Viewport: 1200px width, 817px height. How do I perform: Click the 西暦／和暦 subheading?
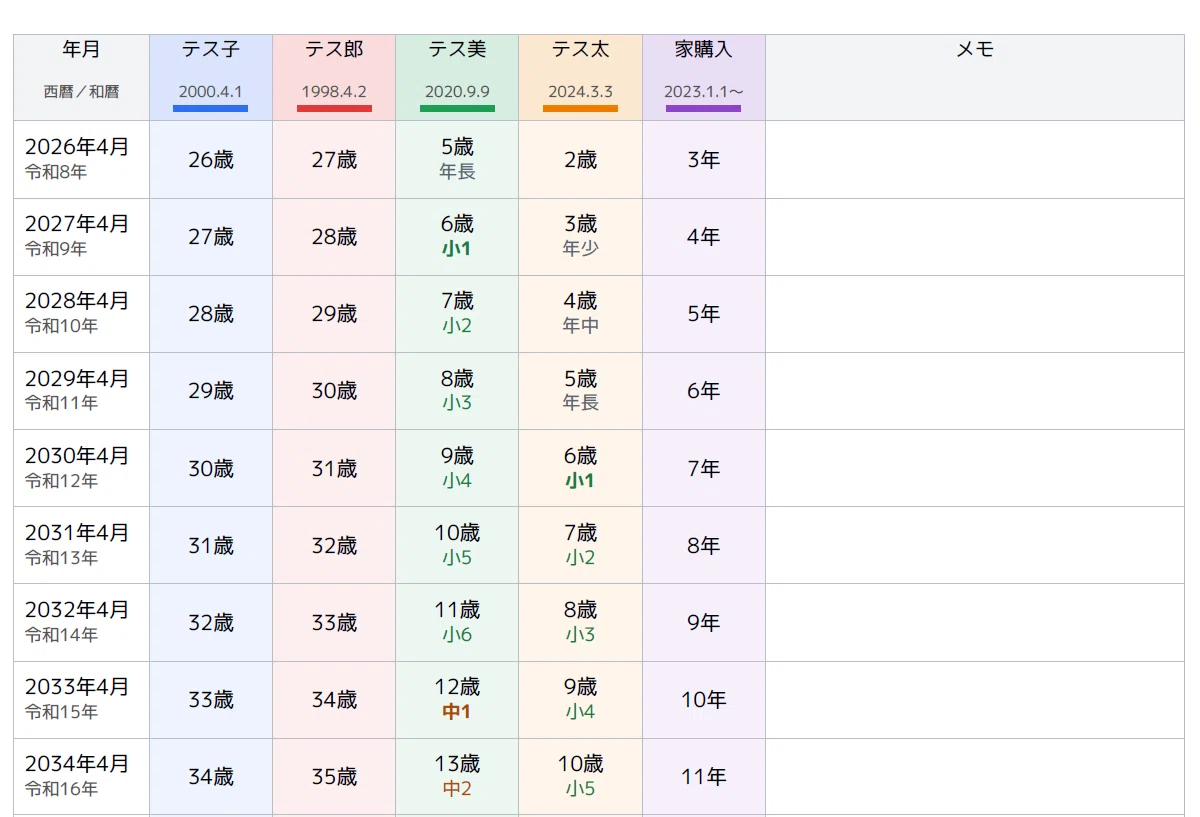(x=81, y=91)
